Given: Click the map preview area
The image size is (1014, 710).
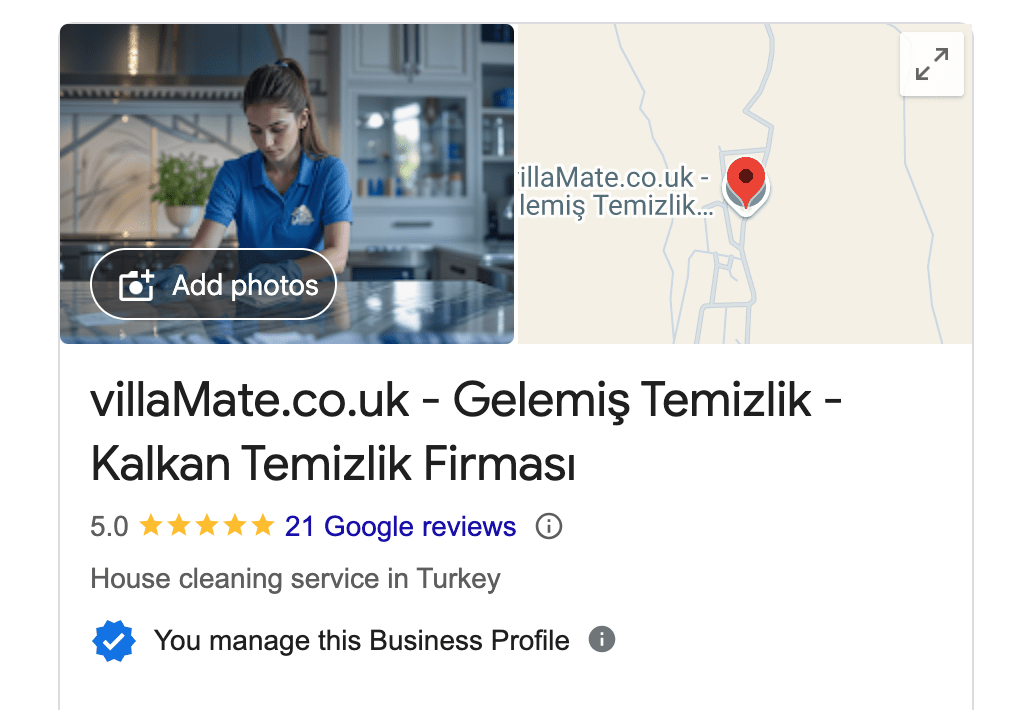Looking at the screenshot, I should (x=745, y=184).
